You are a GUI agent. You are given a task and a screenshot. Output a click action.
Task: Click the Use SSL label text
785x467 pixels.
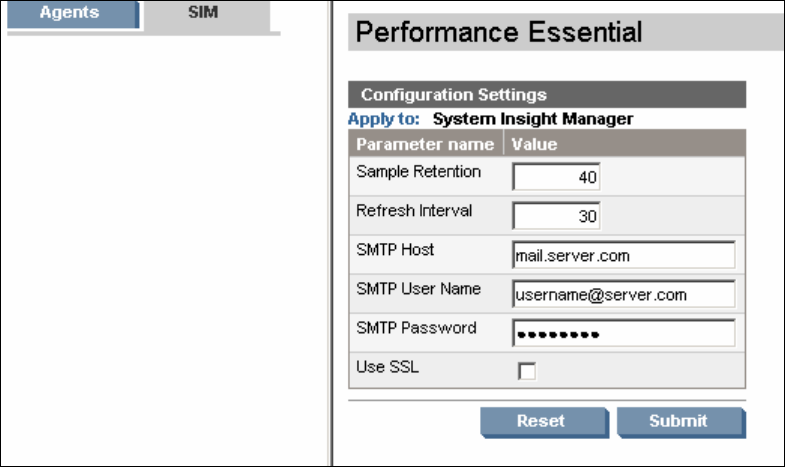pos(385,367)
